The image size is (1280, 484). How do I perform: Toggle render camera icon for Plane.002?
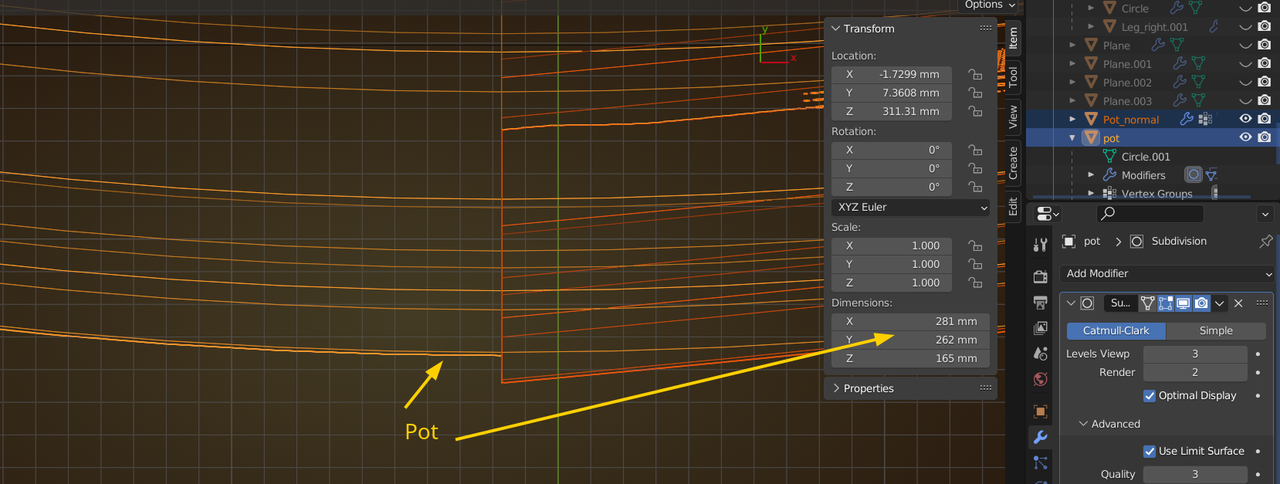click(x=1265, y=82)
